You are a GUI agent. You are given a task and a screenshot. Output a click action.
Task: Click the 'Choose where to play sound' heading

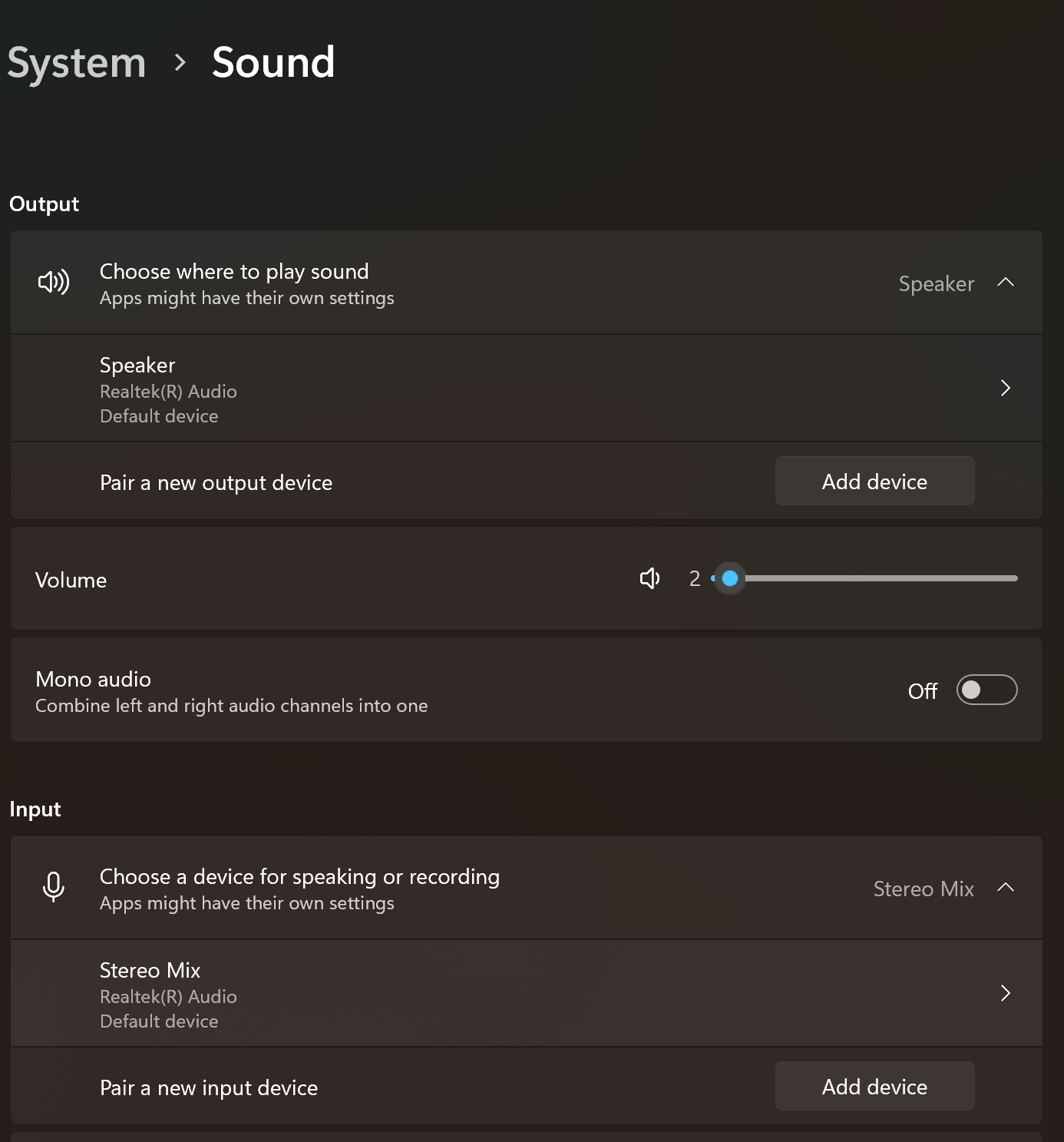coord(234,272)
